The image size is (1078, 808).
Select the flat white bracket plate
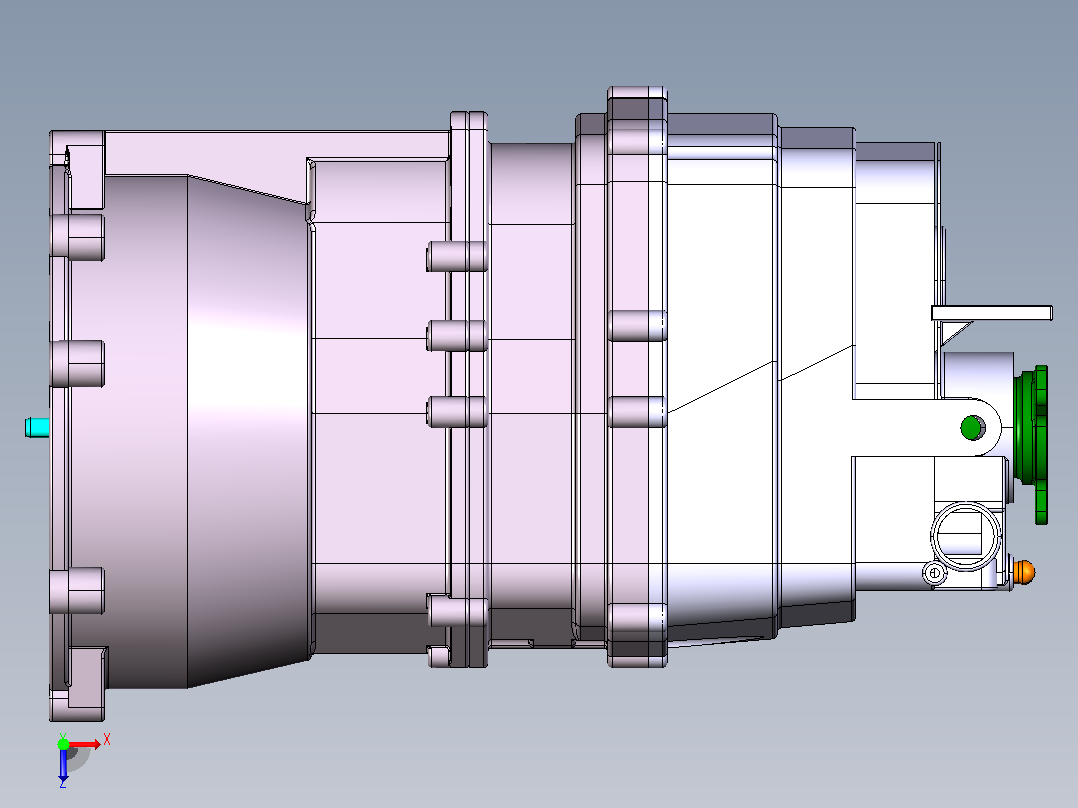pos(991,313)
